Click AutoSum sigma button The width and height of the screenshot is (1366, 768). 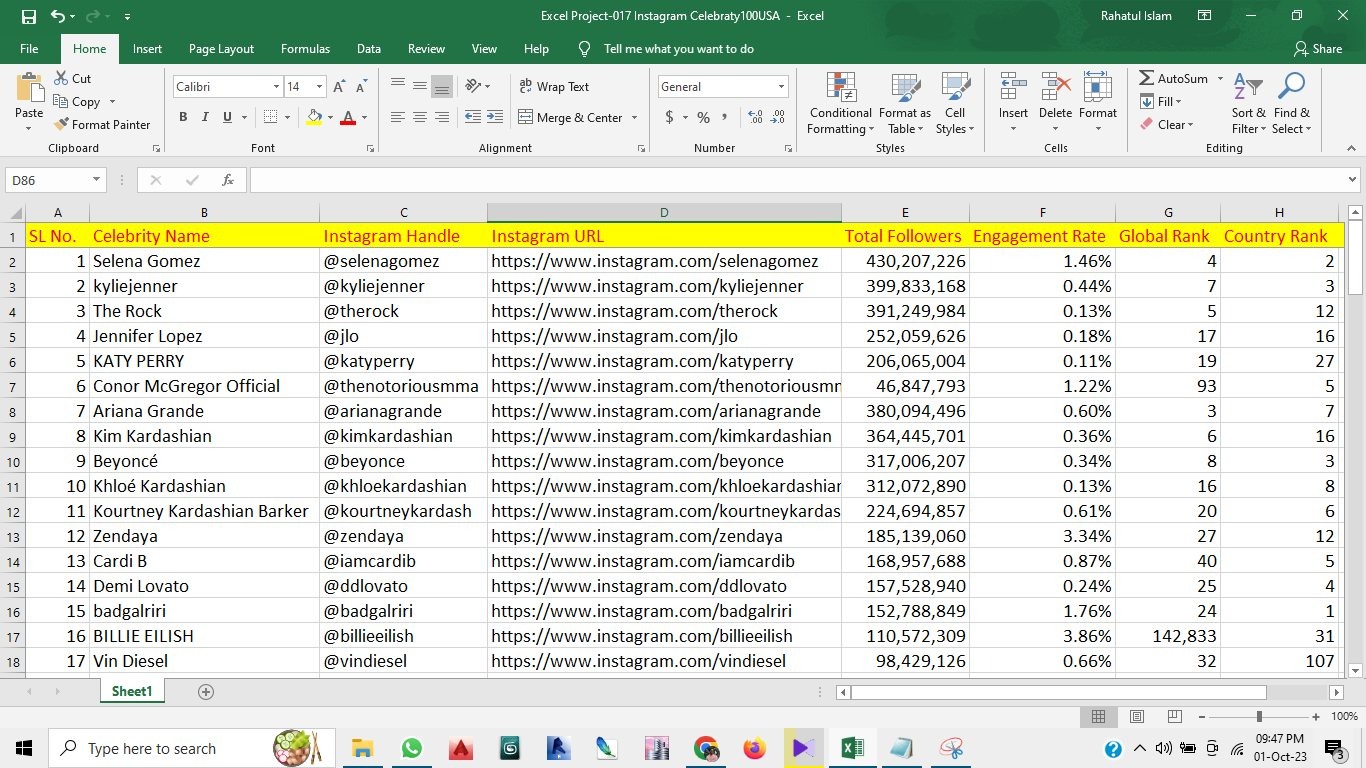point(1174,78)
